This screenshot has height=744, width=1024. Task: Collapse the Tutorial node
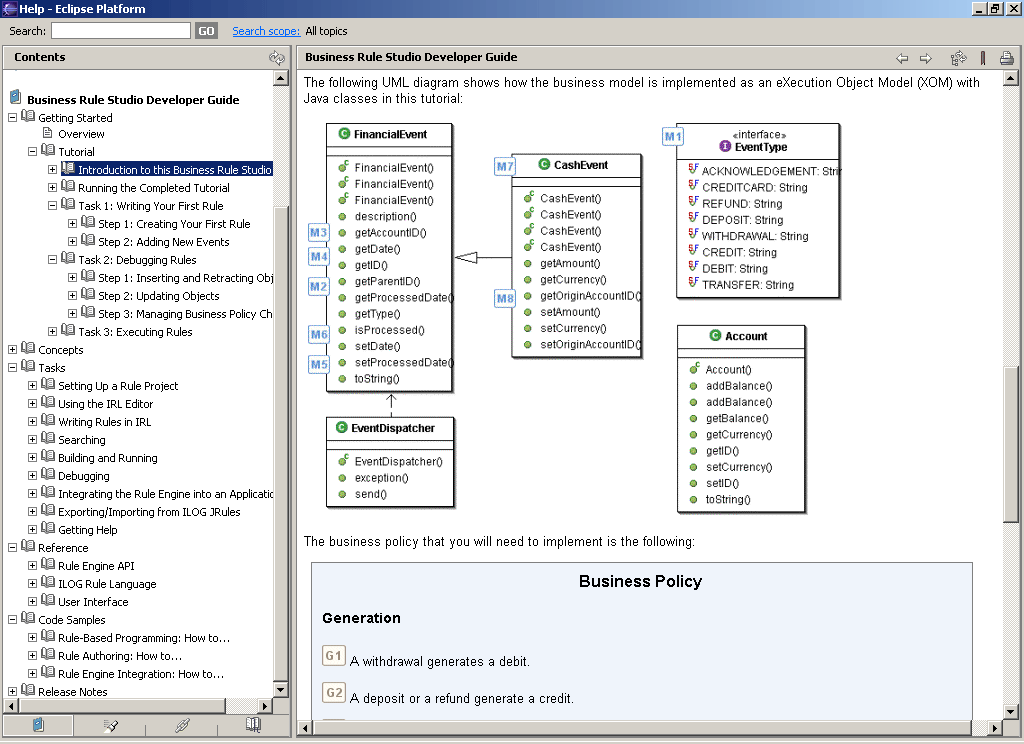32,152
